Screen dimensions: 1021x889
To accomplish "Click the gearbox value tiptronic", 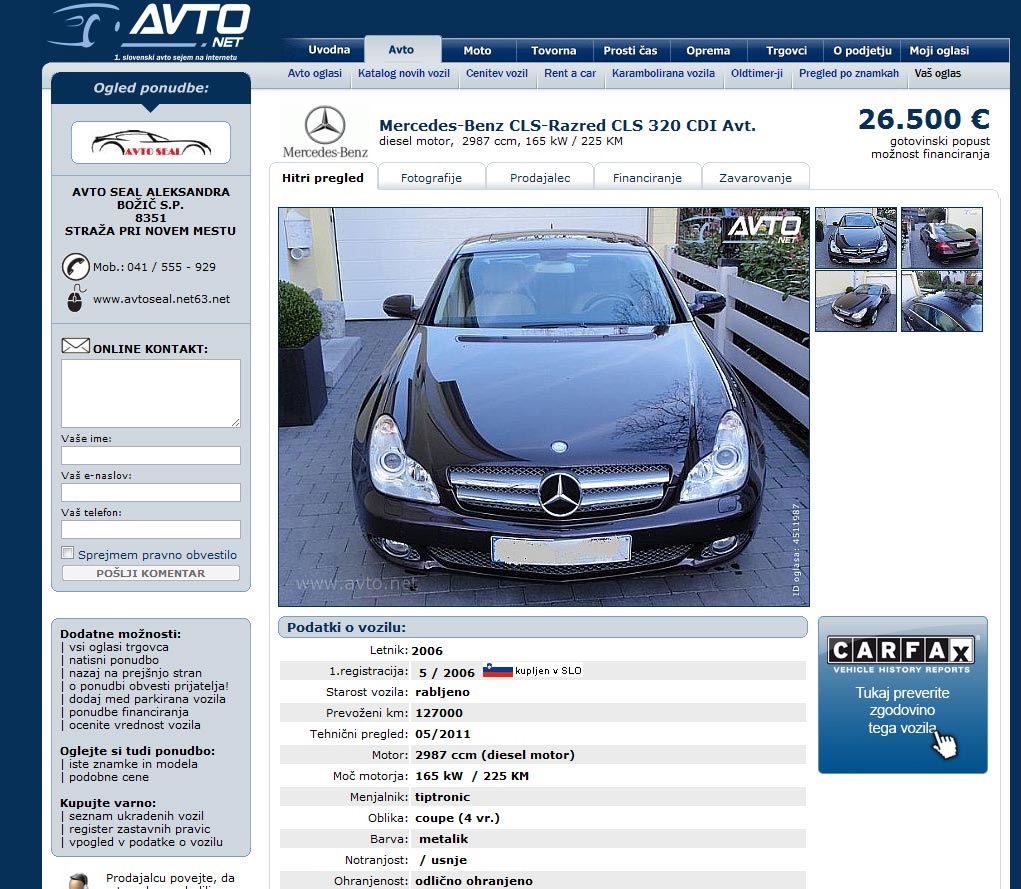I will point(442,797).
